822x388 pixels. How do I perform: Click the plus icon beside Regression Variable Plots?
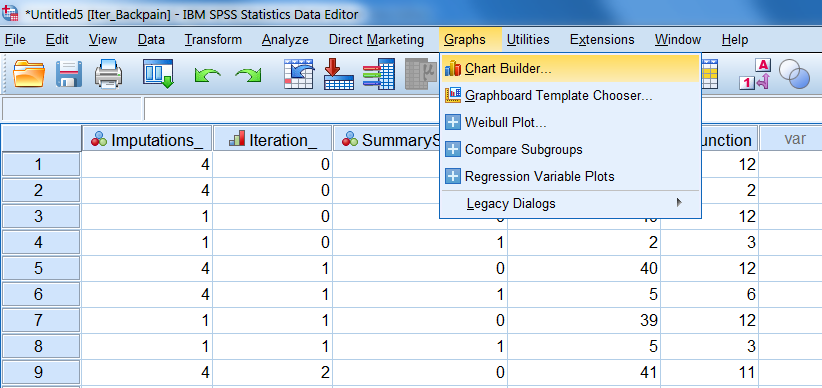pos(452,176)
